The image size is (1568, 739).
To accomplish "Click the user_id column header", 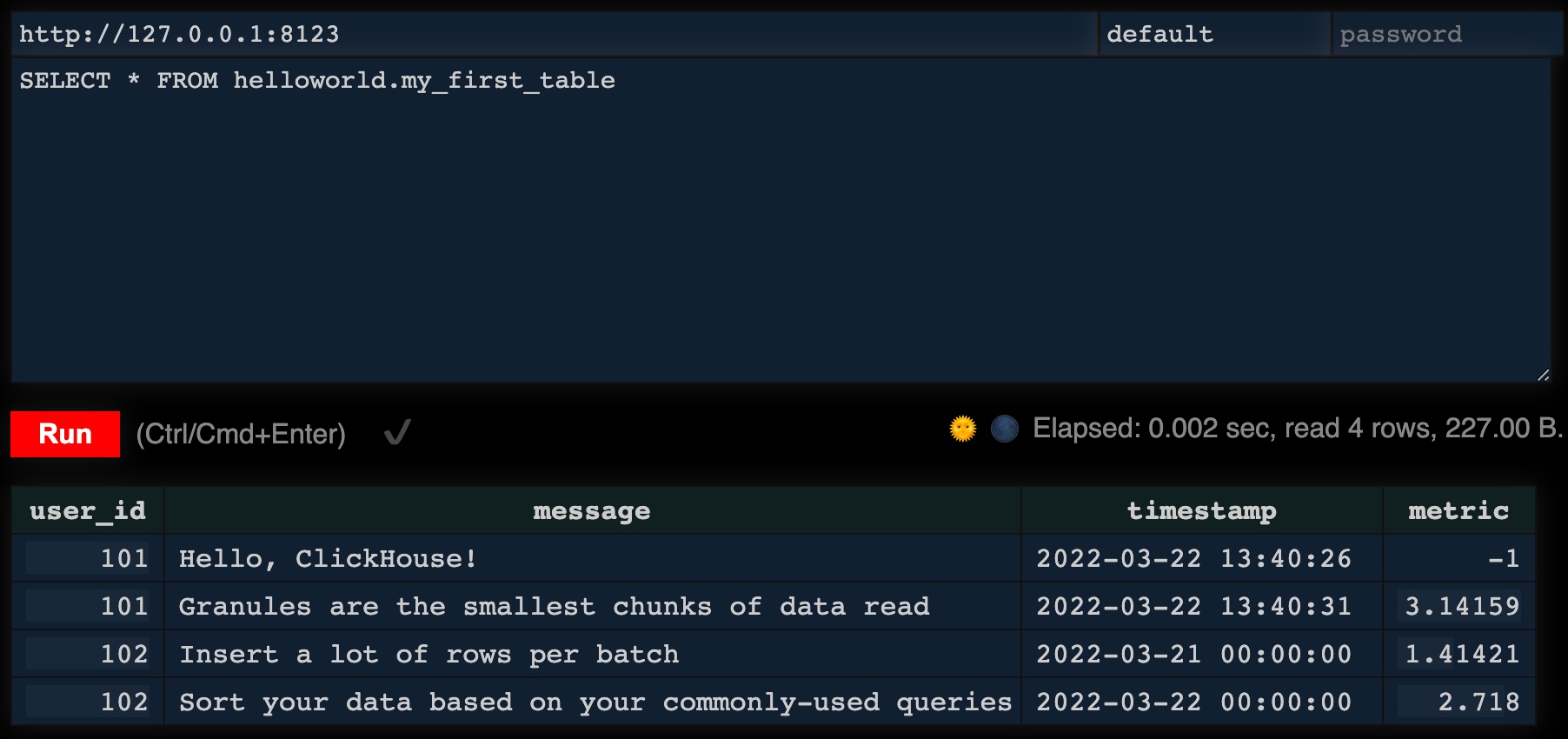I will pyautogui.click(x=88, y=510).
